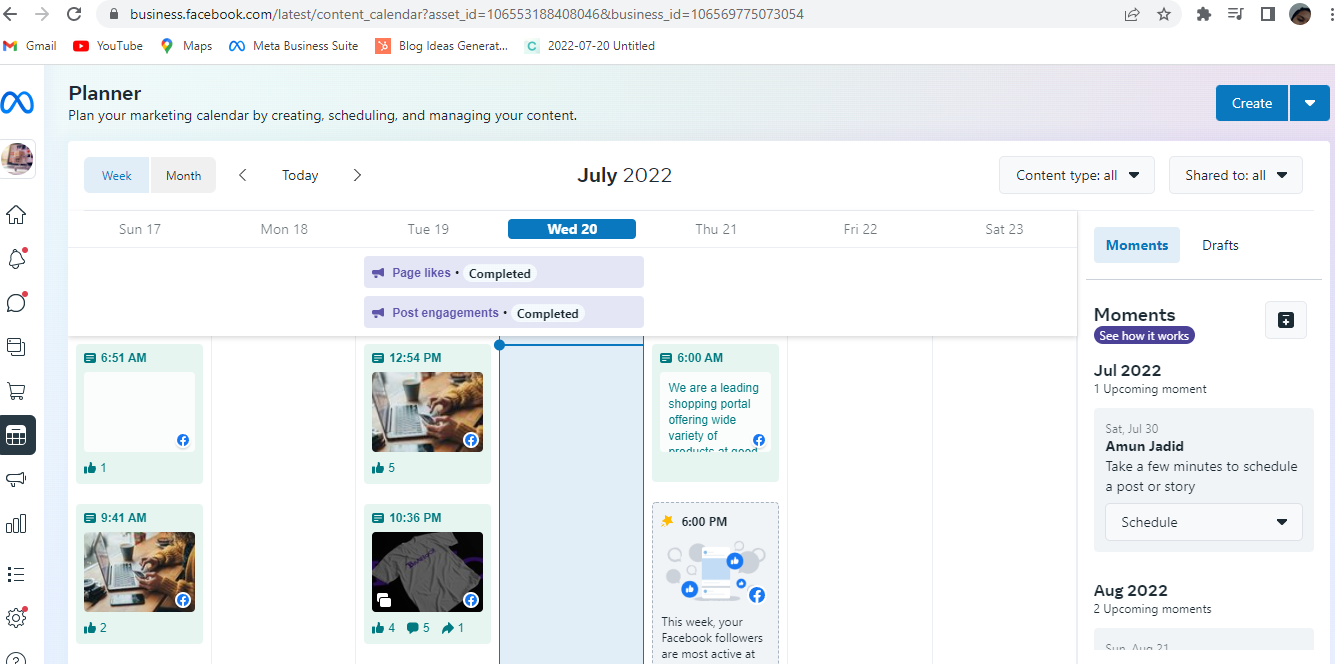1335x664 pixels.
Task: Click the Create button
Action: (1251, 103)
